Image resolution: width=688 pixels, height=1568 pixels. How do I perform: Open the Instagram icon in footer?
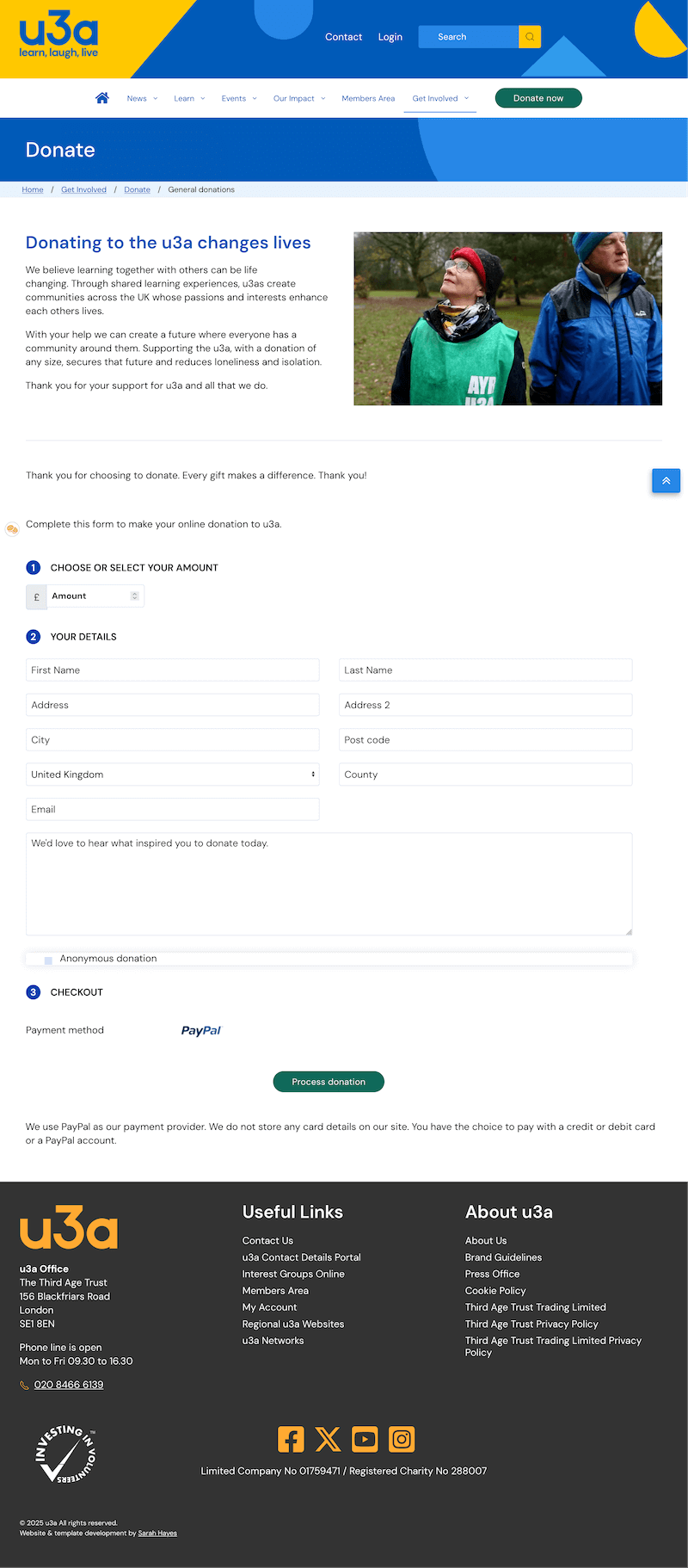pos(402,1439)
